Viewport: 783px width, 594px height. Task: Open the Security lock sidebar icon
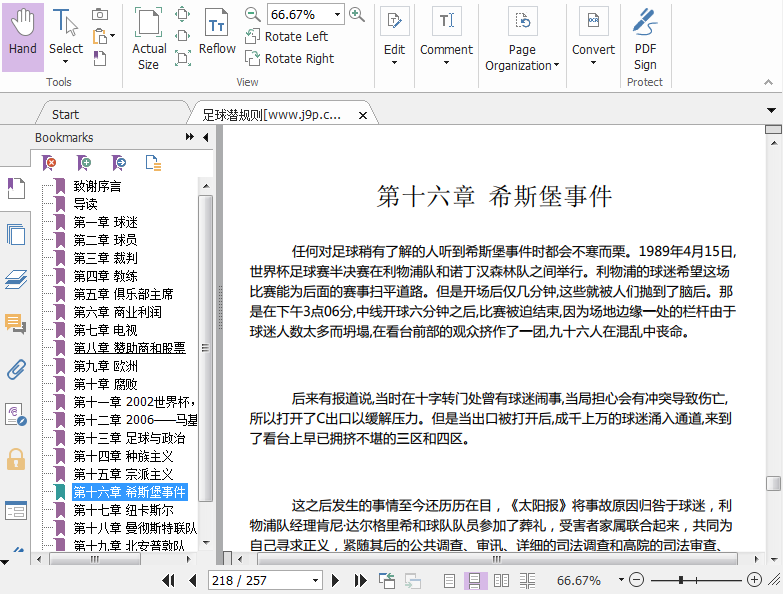[x=16, y=459]
